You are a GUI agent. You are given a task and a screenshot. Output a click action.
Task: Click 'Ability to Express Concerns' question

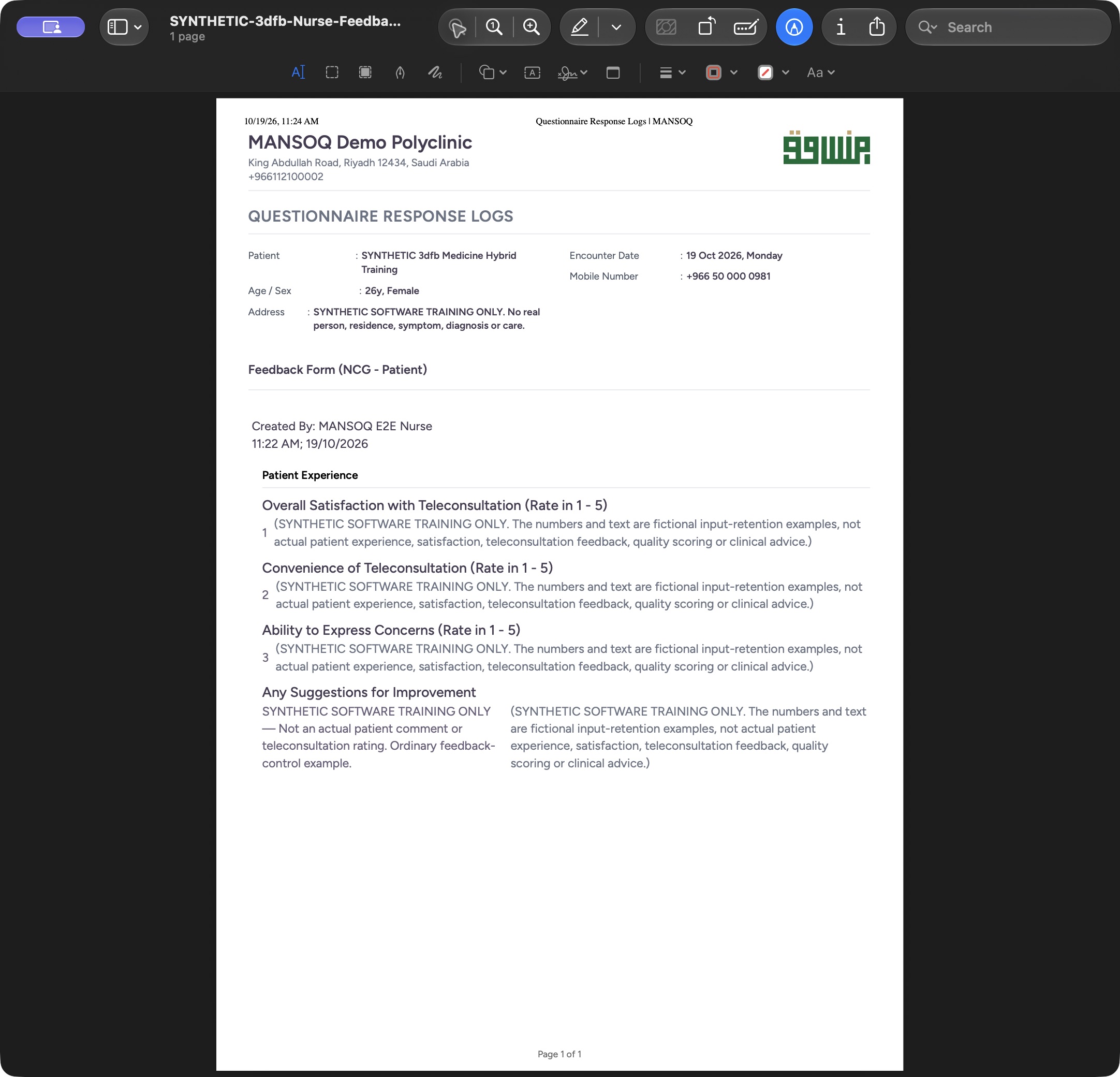click(x=391, y=630)
